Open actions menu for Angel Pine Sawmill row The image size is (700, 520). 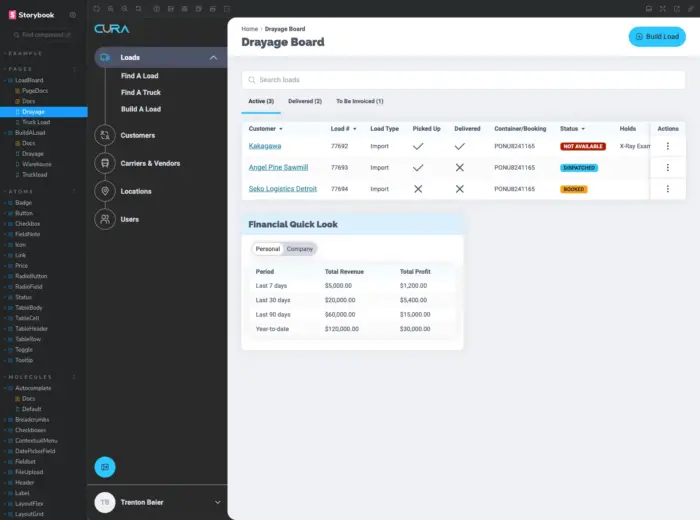tap(667, 167)
